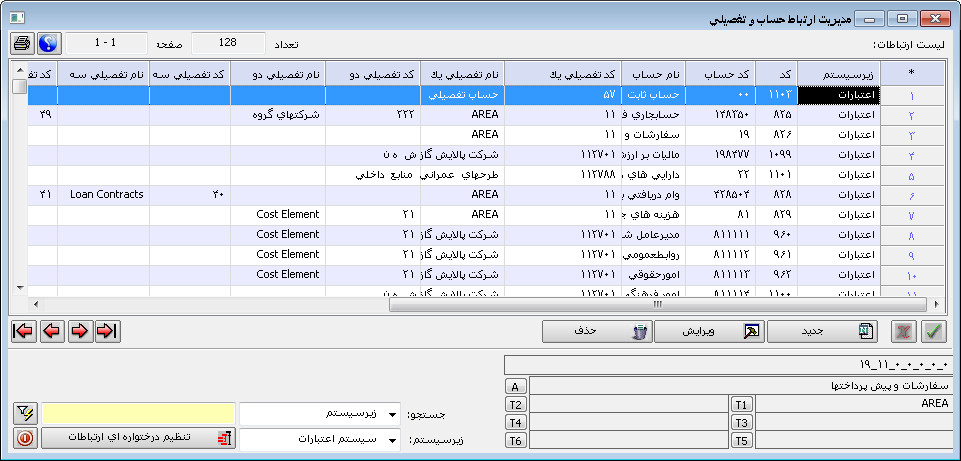Click the printer icon
Image resolution: width=961 pixels, height=461 pixels.
pos(21,44)
